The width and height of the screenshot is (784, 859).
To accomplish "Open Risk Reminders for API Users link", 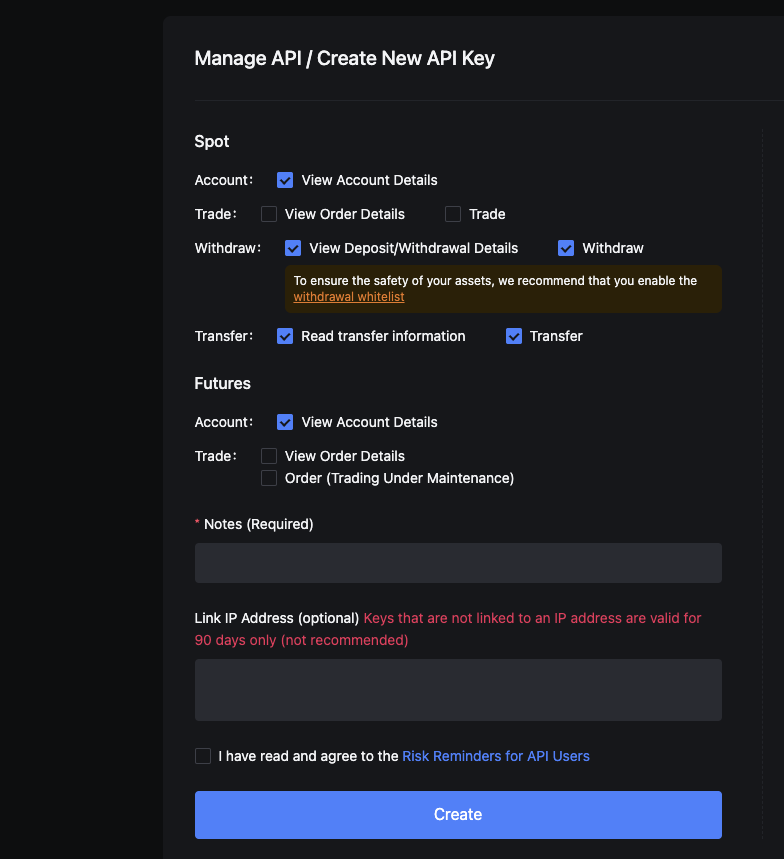I will [496, 756].
